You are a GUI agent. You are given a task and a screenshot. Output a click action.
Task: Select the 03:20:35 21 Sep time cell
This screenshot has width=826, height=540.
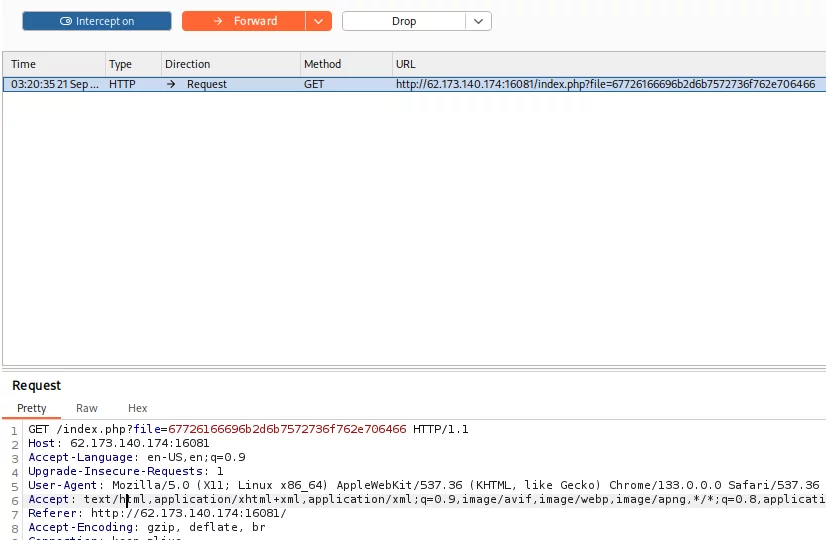tap(54, 84)
